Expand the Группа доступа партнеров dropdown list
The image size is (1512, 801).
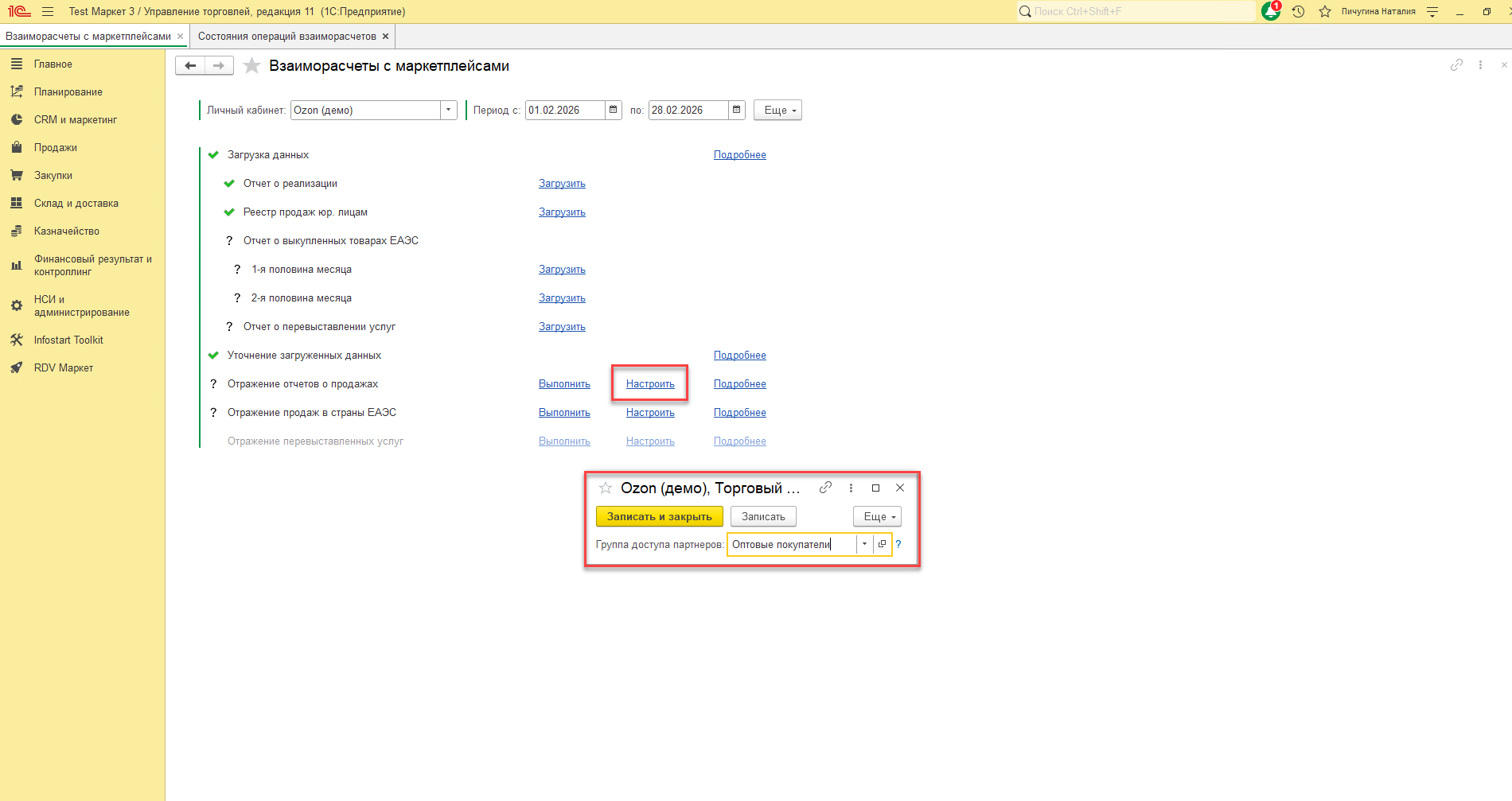(864, 544)
